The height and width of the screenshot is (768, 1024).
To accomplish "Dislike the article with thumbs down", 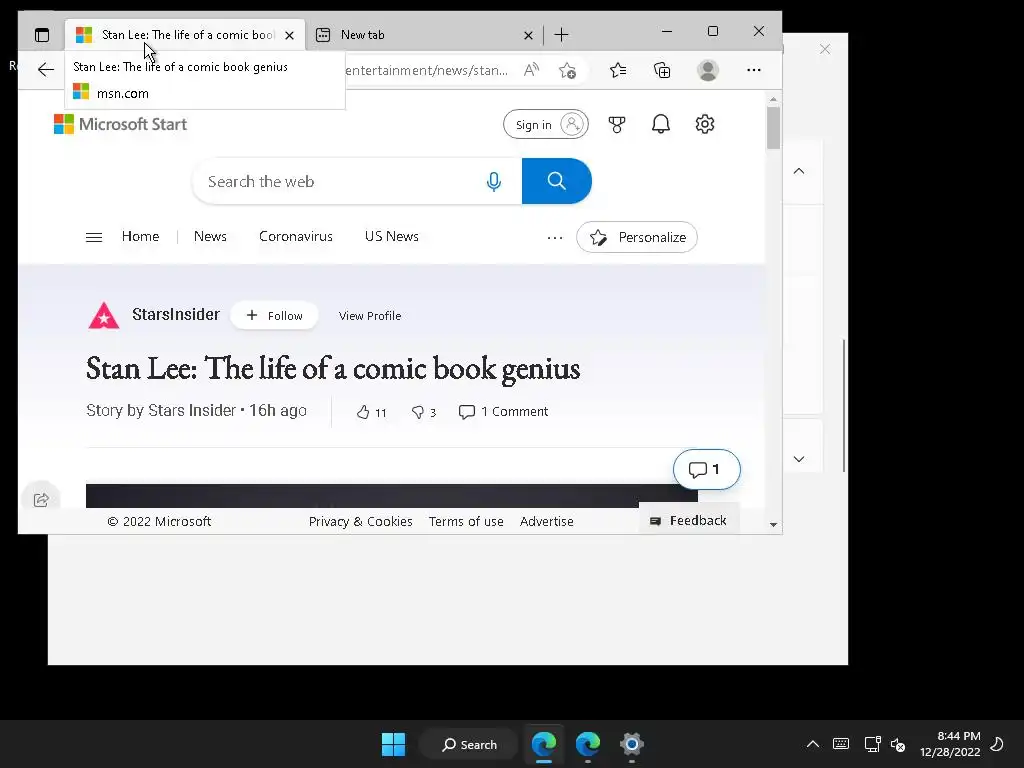I will (x=423, y=412).
